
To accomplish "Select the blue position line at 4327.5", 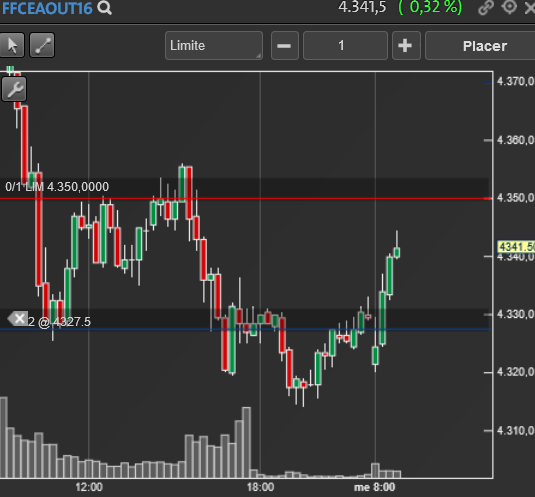I will coord(246,330).
